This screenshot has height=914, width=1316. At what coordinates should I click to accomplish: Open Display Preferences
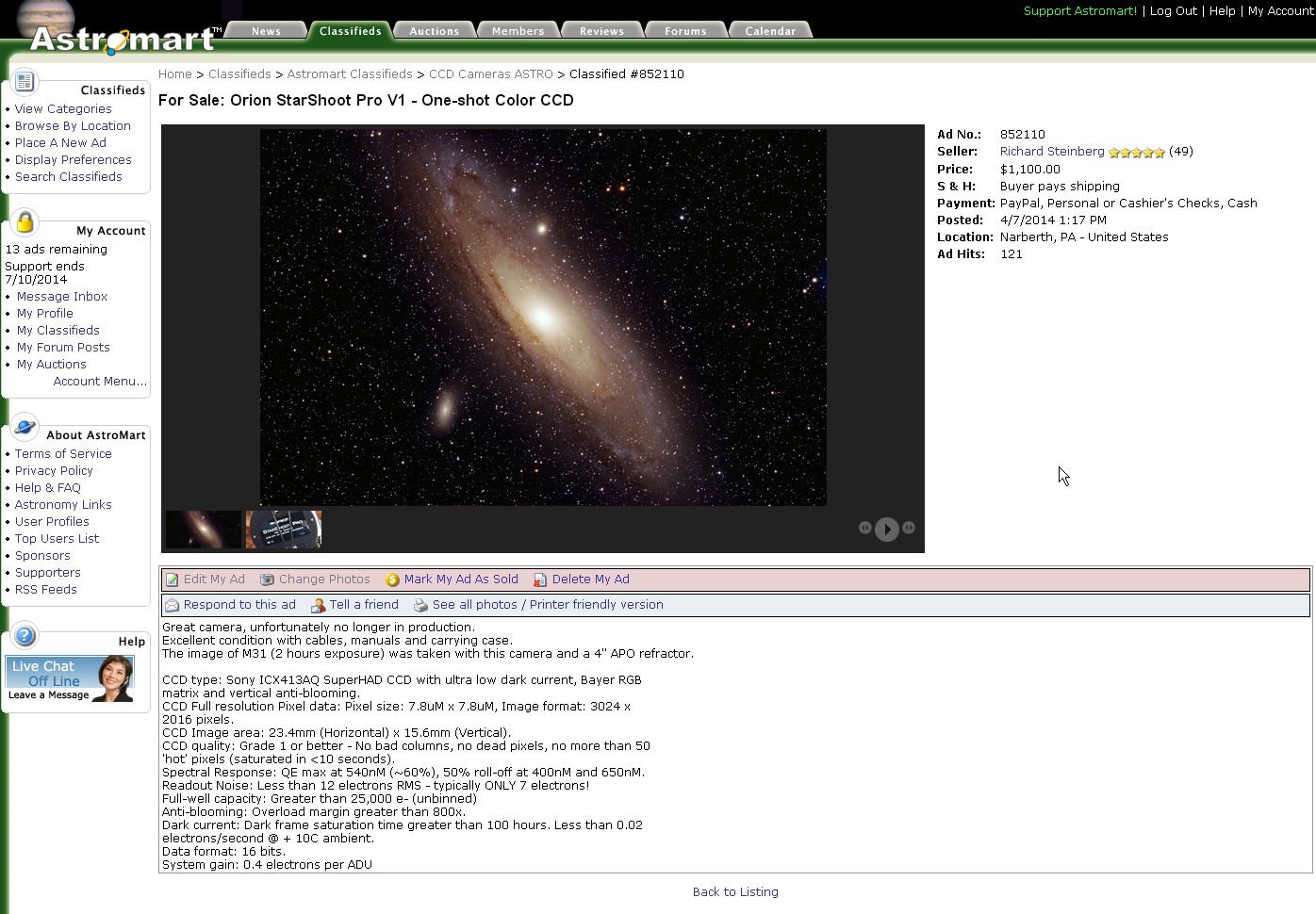click(73, 160)
